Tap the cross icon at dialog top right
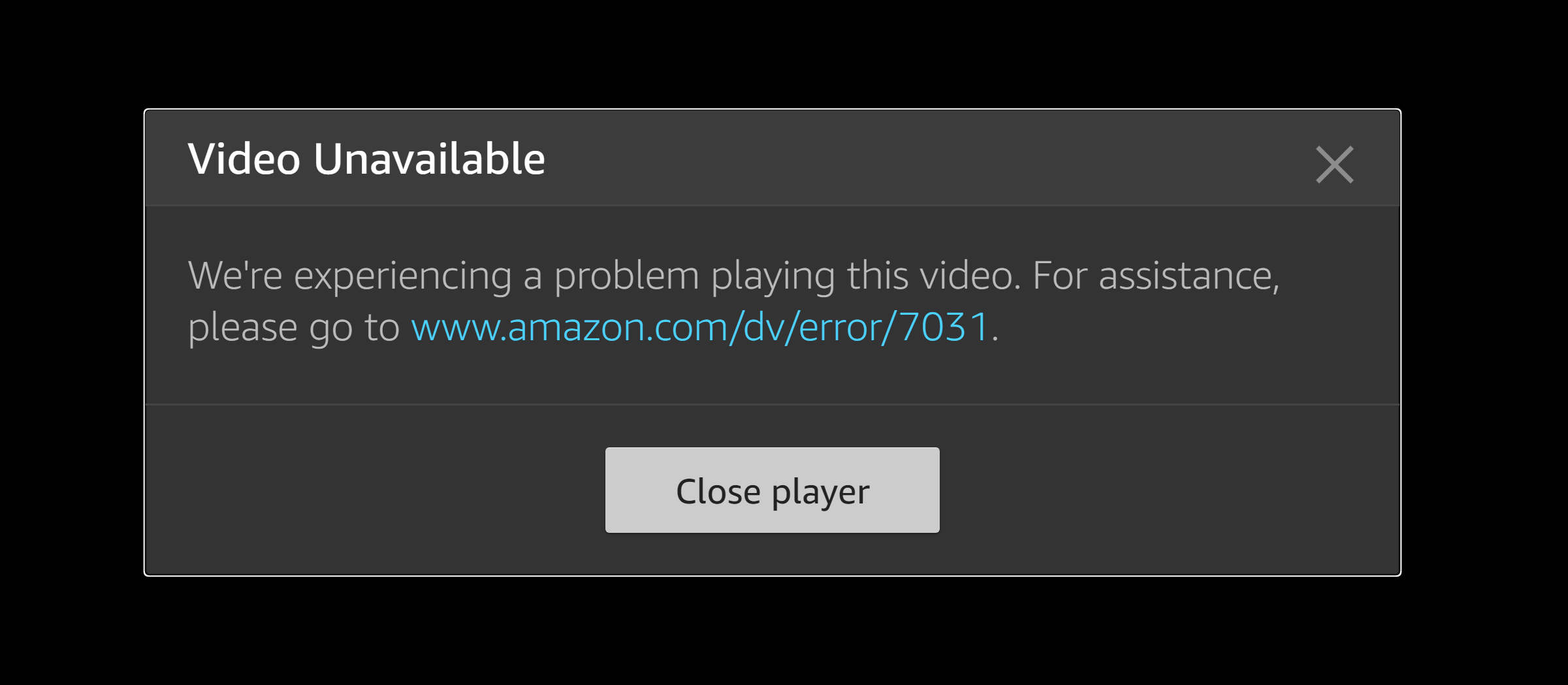The width and height of the screenshot is (1568, 685). pos(1334,165)
